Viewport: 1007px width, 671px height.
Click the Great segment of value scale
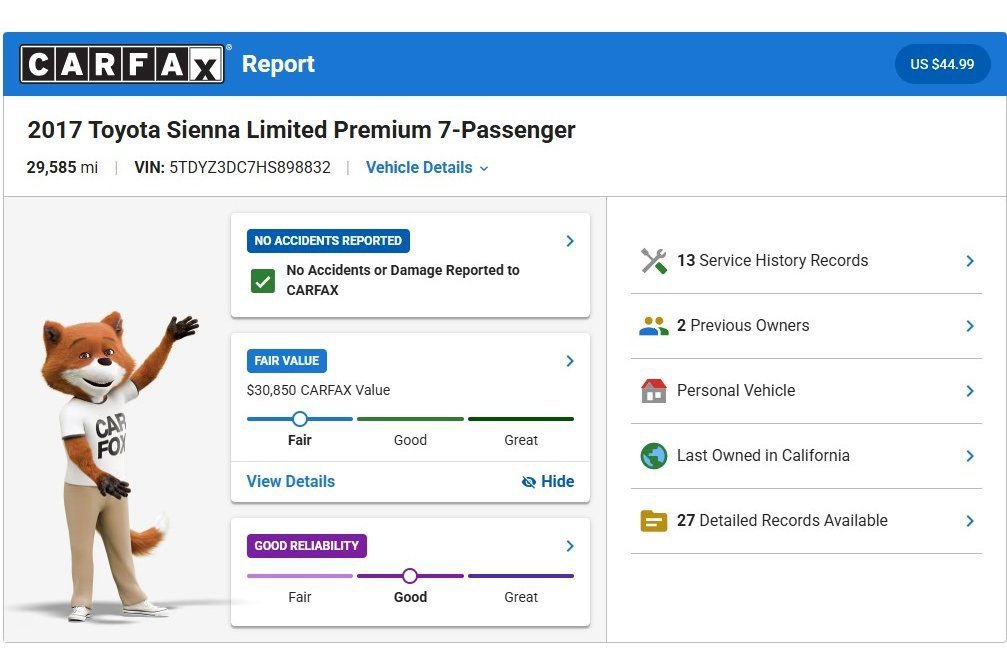(x=521, y=419)
